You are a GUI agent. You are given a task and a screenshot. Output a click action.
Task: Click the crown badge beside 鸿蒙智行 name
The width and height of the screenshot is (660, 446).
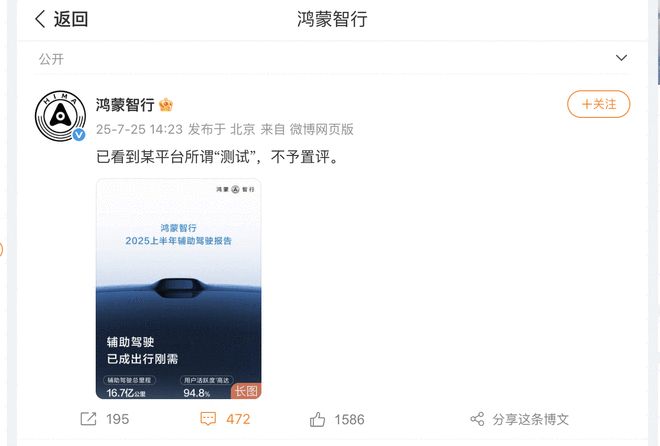[x=166, y=104]
